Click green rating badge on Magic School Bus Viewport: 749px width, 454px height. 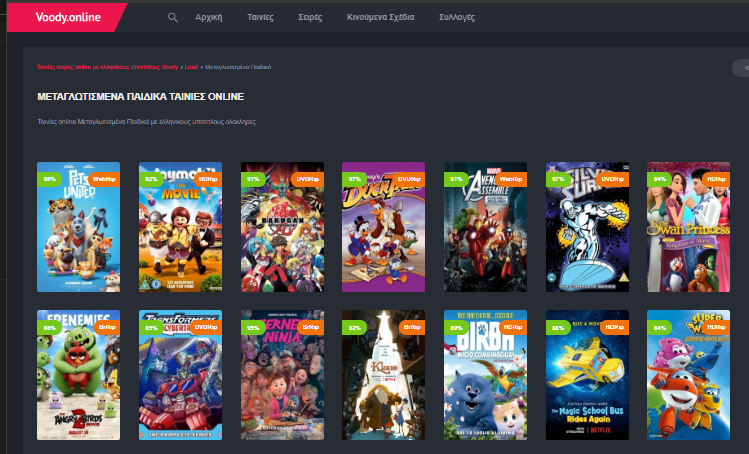coord(558,327)
